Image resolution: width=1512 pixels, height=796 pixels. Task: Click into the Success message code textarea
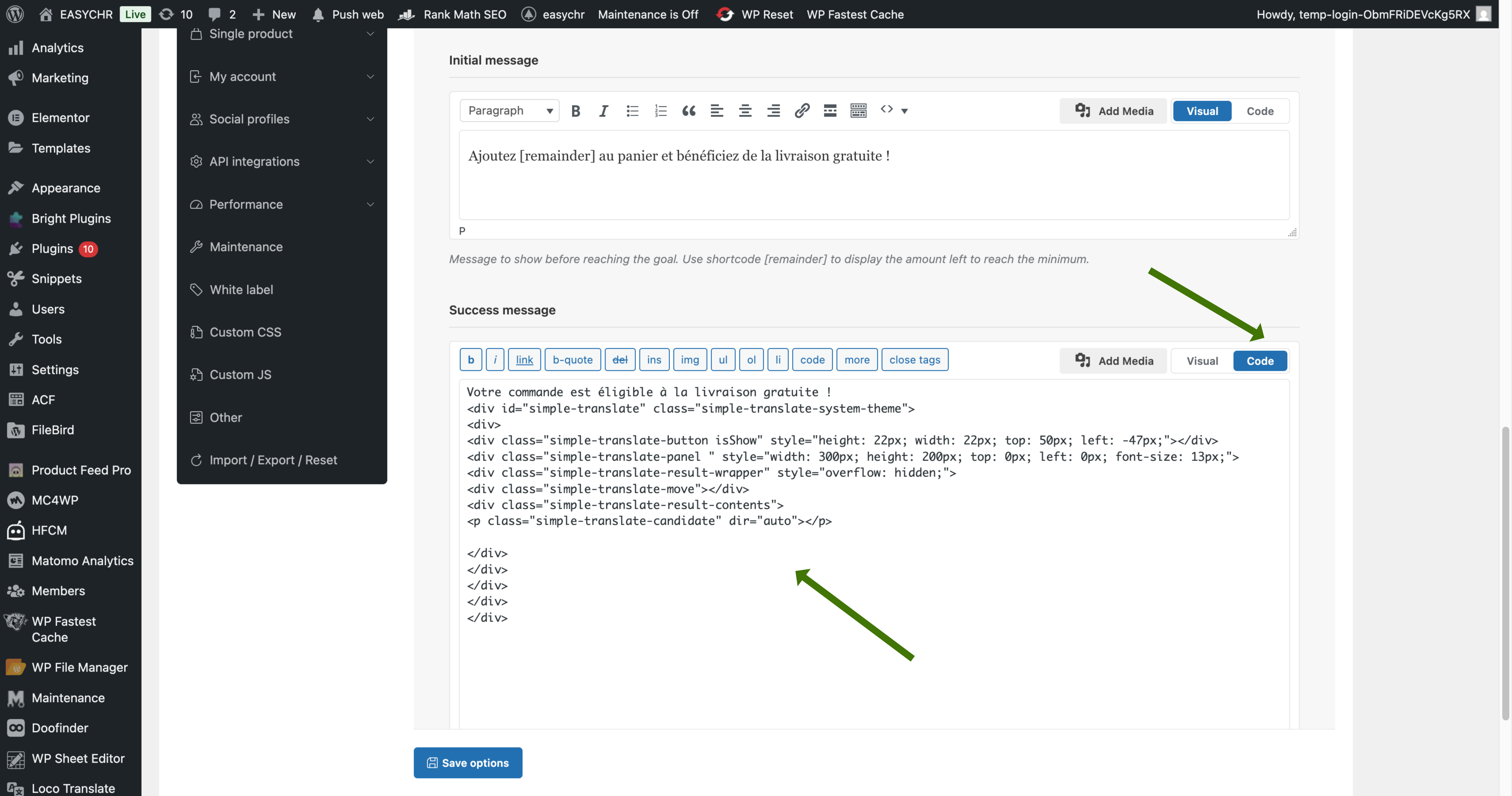point(874,554)
